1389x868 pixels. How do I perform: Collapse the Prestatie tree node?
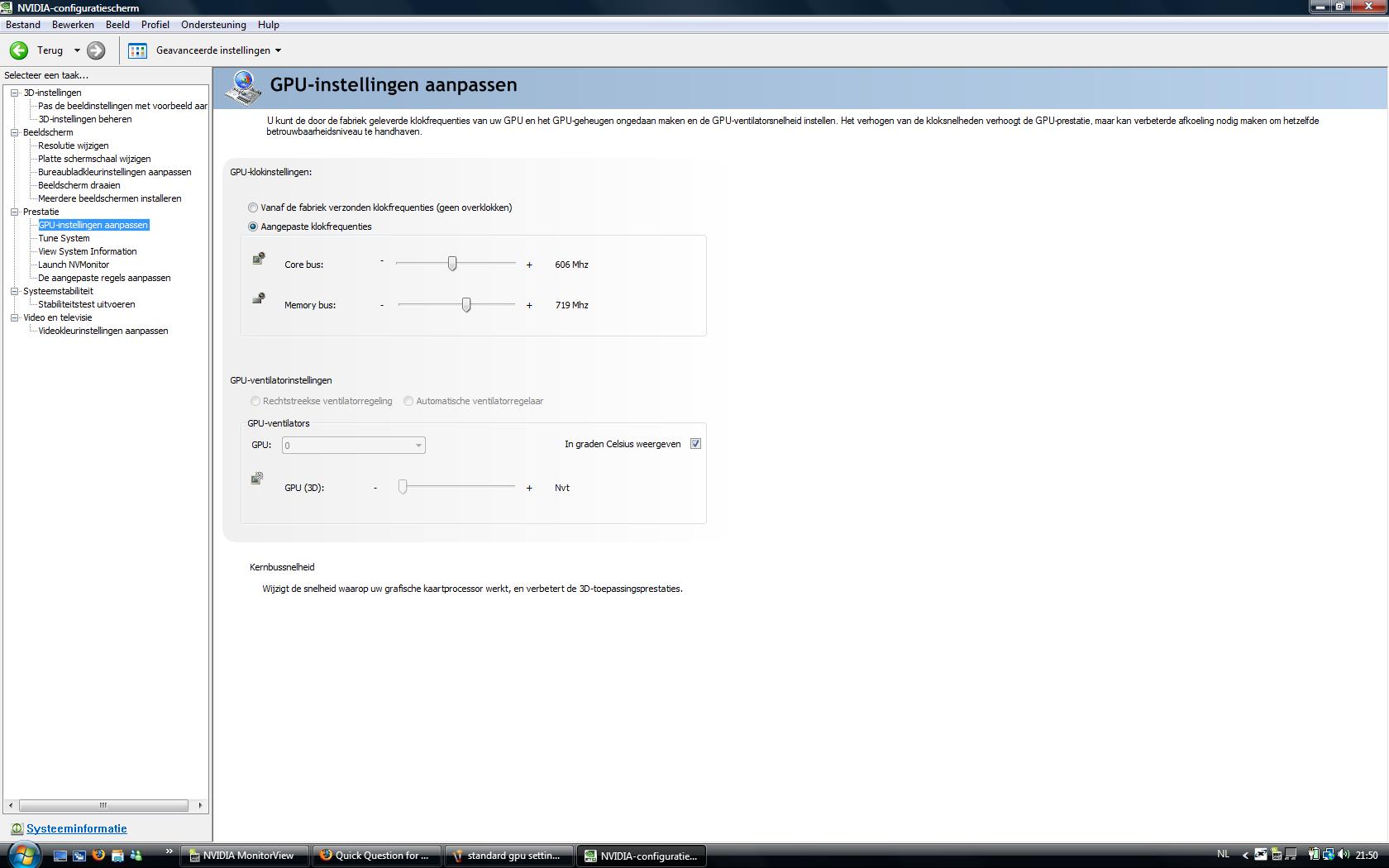(15, 212)
